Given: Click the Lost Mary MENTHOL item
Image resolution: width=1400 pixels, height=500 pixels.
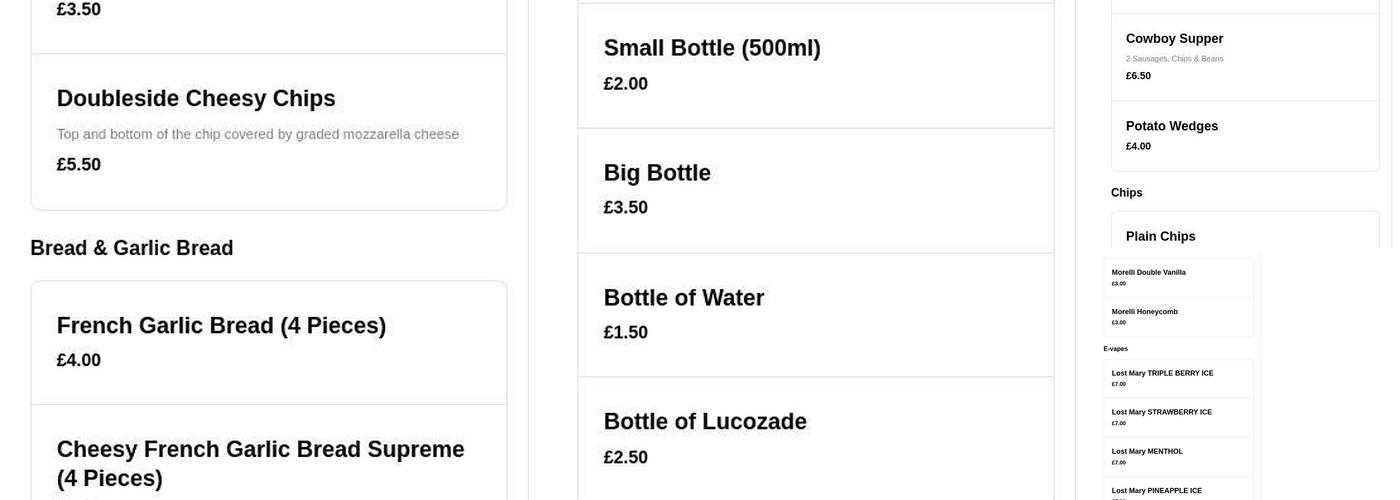Looking at the screenshot, I should (1178, 456).
